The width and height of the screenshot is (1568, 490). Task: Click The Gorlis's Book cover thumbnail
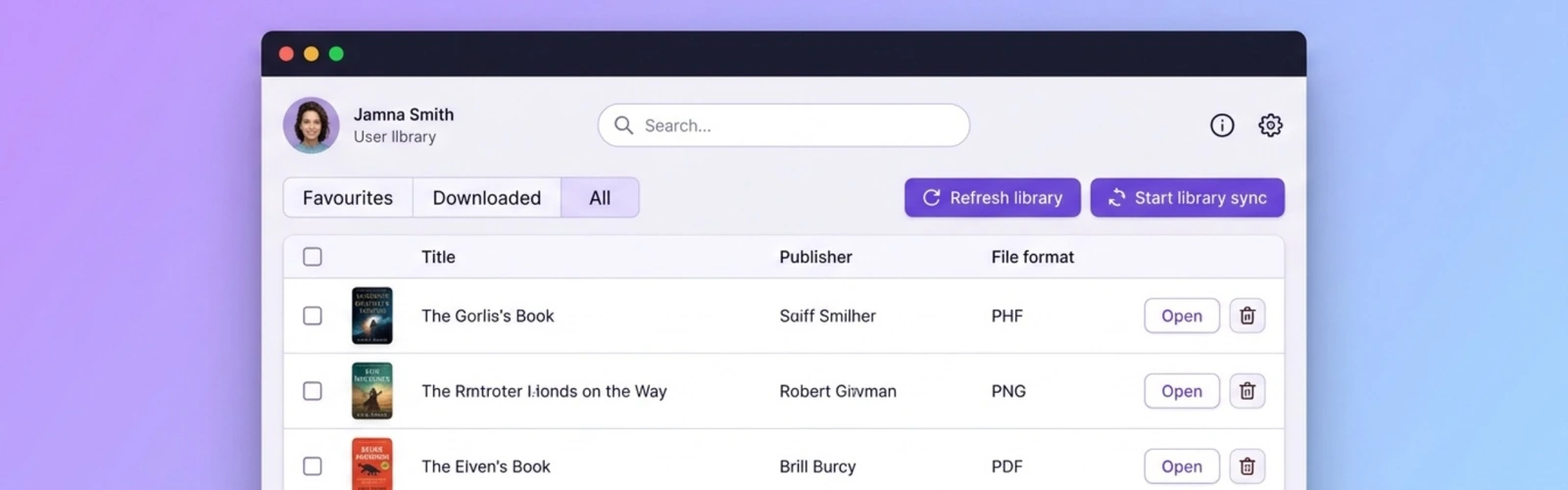(371, 316)
